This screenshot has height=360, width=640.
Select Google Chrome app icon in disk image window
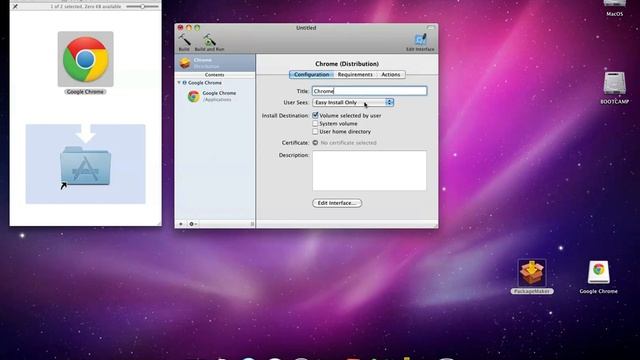[85, 59]
